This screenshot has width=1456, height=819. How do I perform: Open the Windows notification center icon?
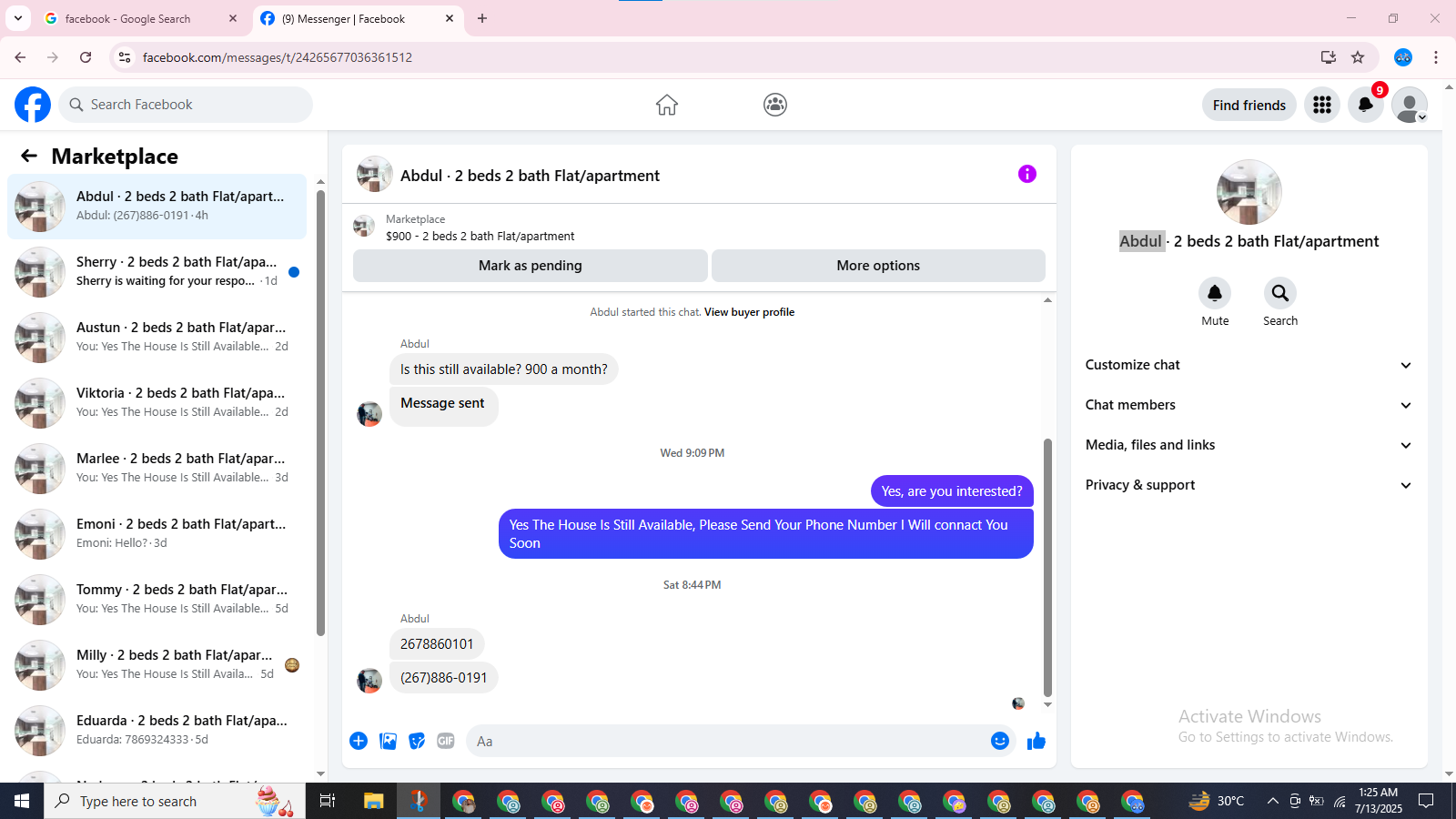(1427, 801)
